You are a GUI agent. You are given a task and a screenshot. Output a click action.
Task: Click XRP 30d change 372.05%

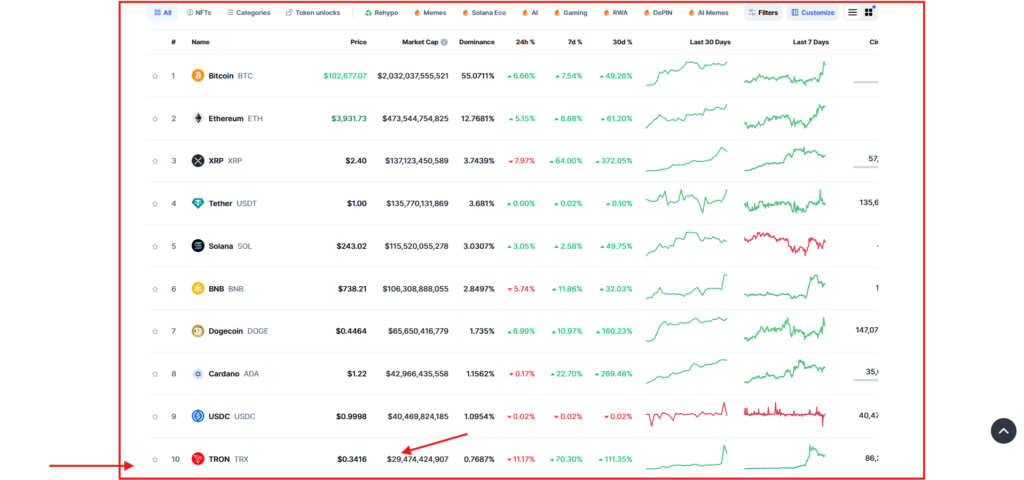615,161
